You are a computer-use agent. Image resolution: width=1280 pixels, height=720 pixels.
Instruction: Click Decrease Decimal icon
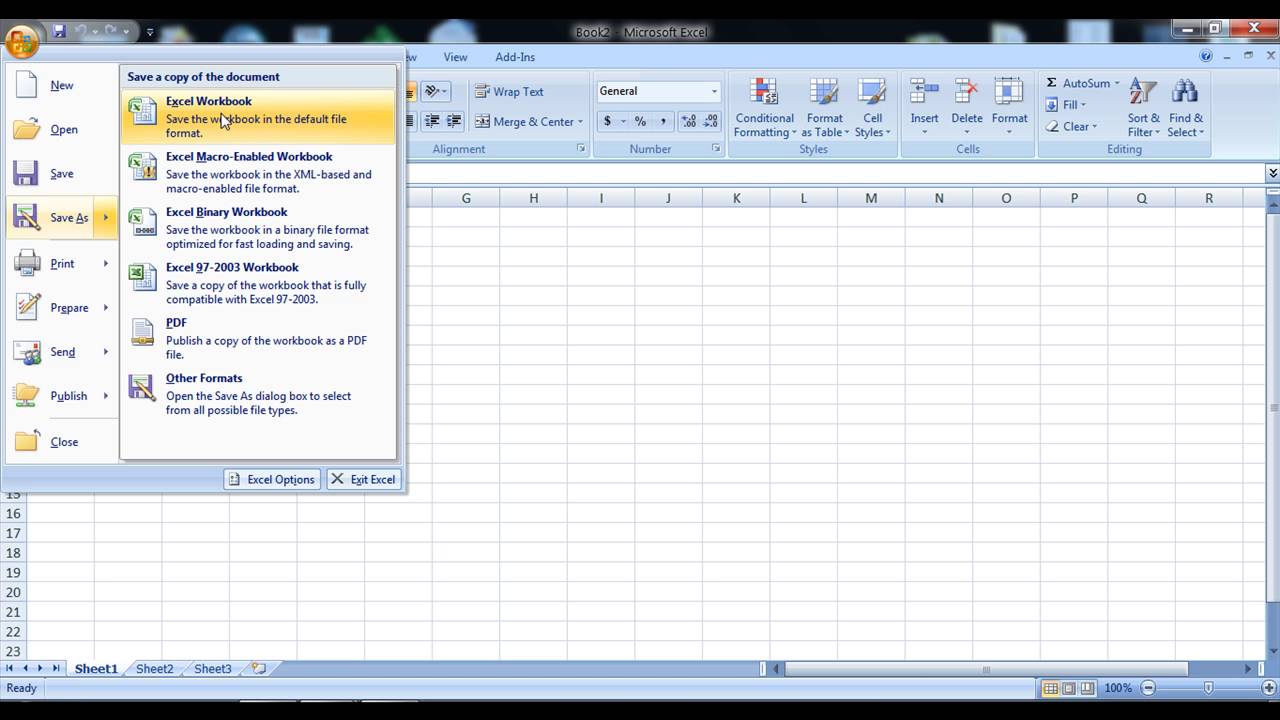click(x=710, y=121)
